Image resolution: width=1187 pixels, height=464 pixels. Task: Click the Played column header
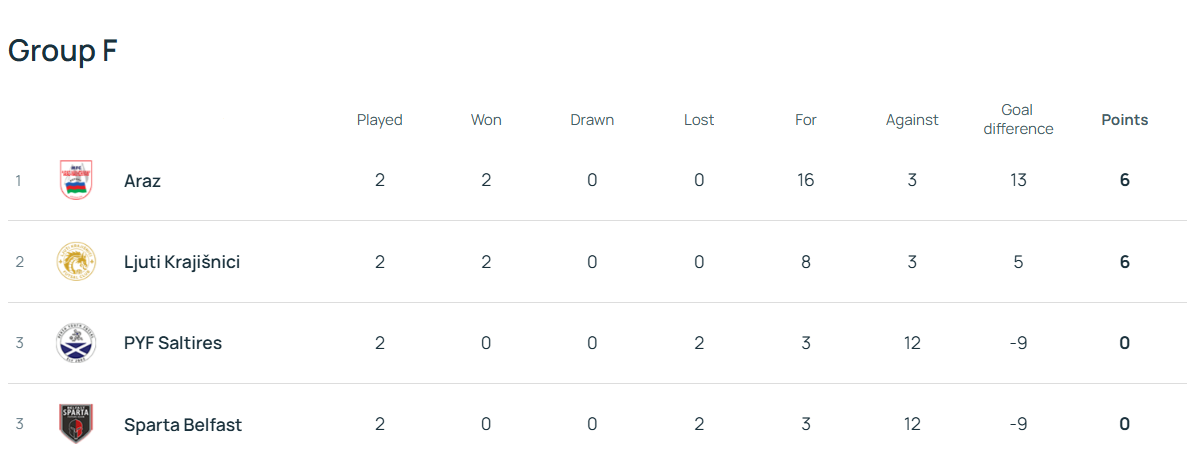pos(380,120)
